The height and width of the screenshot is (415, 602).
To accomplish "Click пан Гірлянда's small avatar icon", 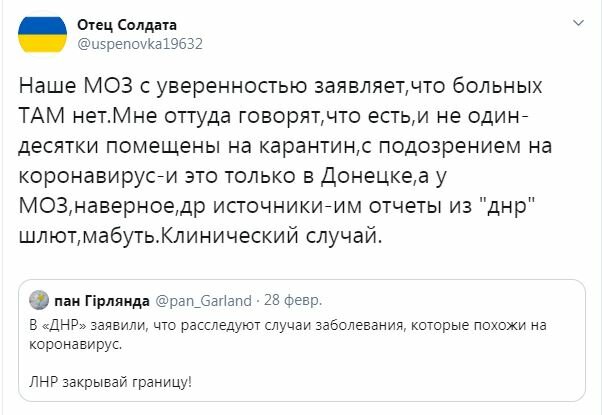I will (x=39, y=300).
